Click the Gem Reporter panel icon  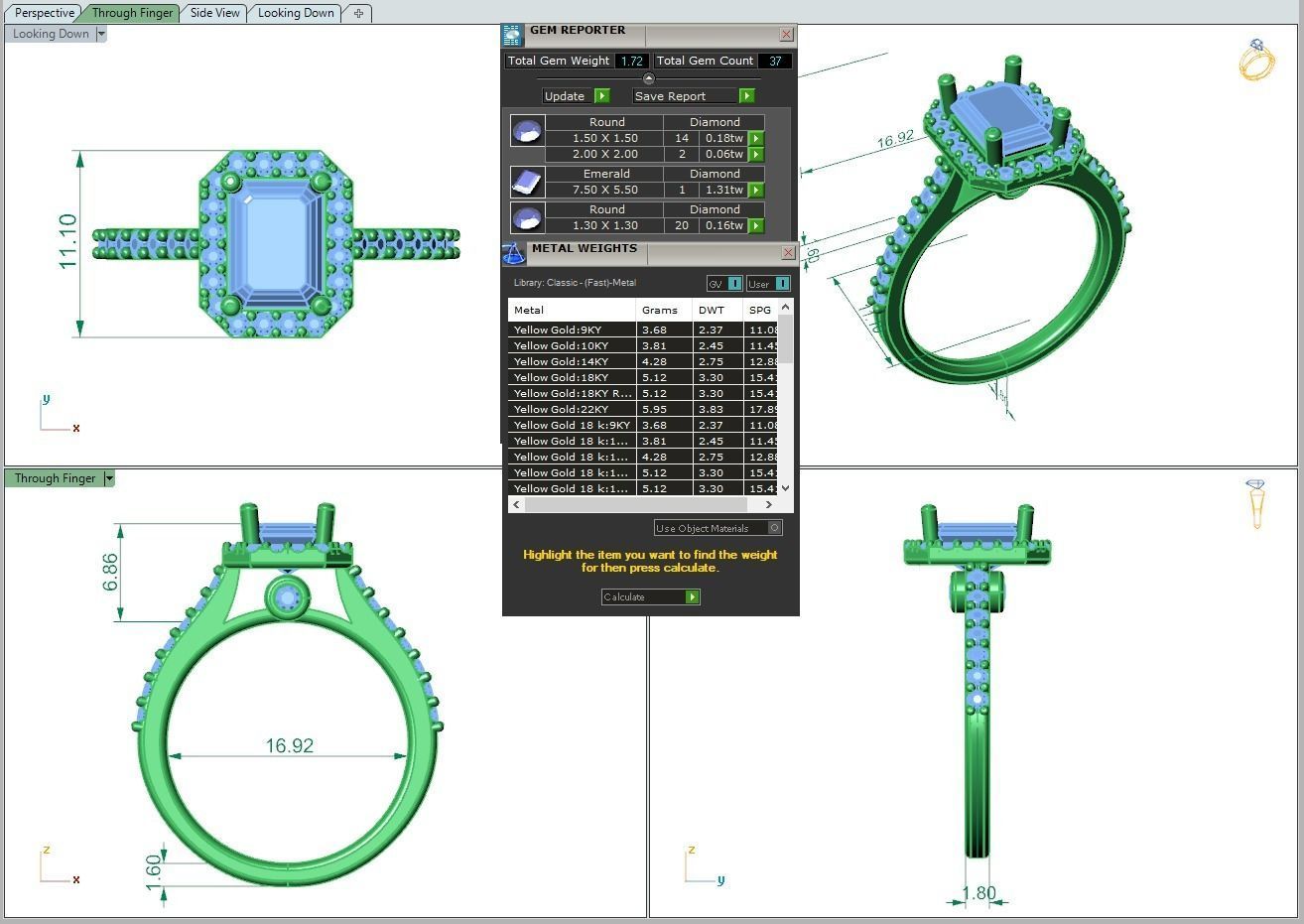pyautogui.click(x=512, y=33)
